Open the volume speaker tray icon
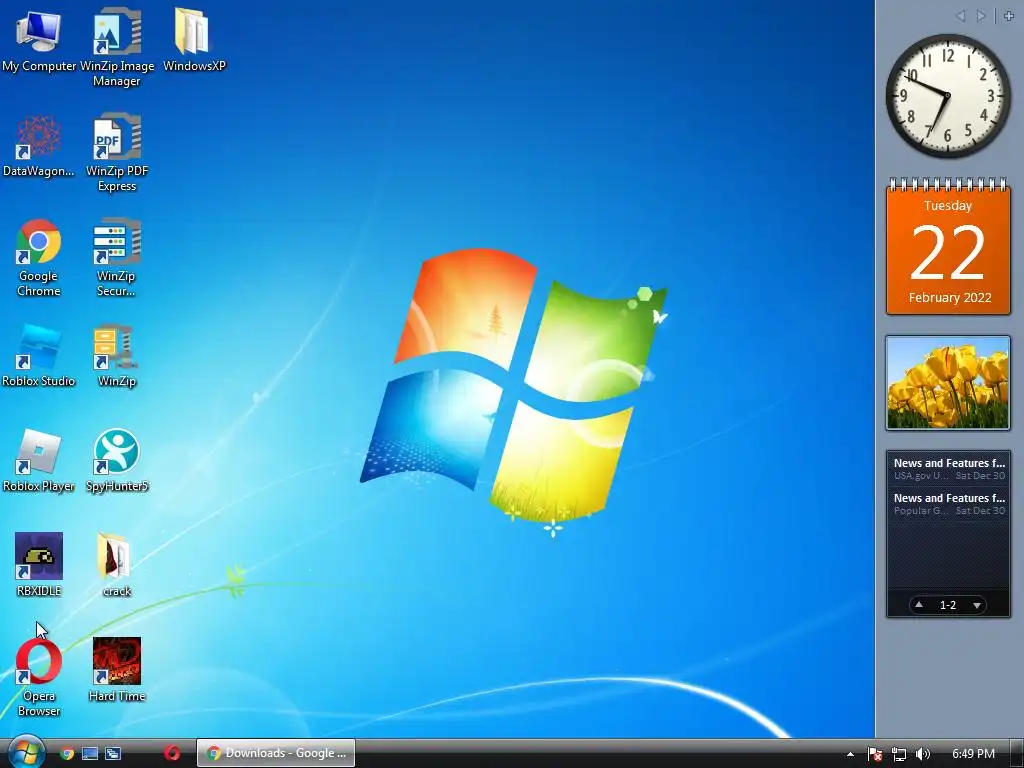Viewport: 1024px width, 768px height. pos(923,754)
